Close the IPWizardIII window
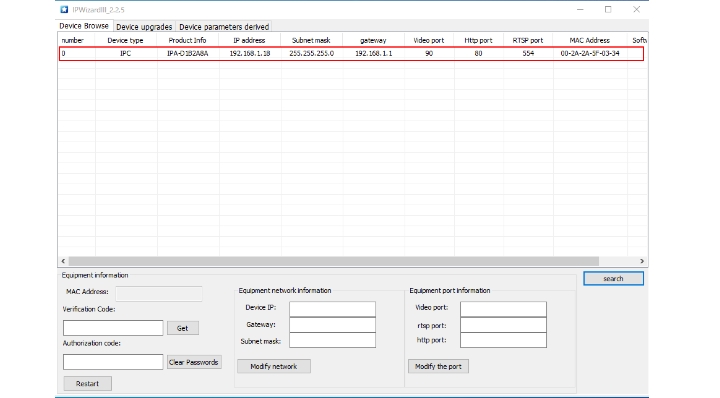The image size is (720, 398). click(636, 10)
